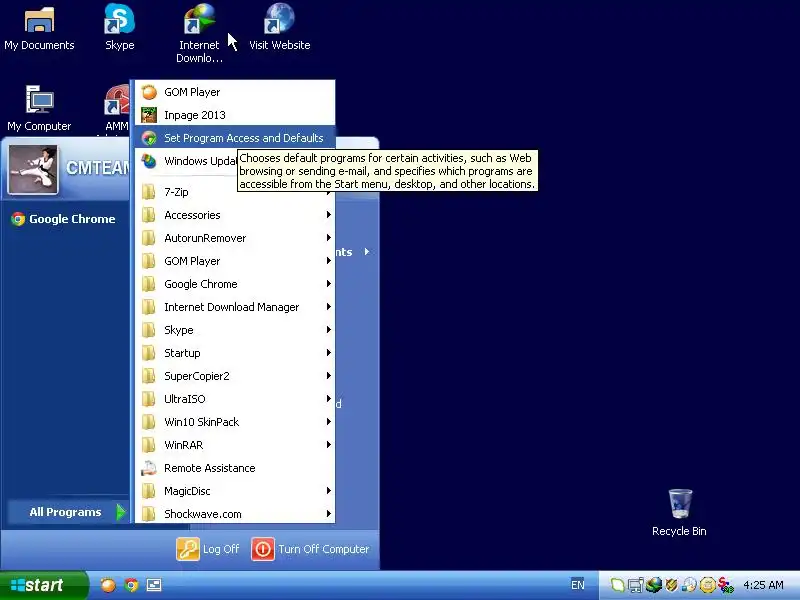Open the UltraISO program folder
Screen dimensions: 800x600
pyautogui.click(x=235, y=399)
